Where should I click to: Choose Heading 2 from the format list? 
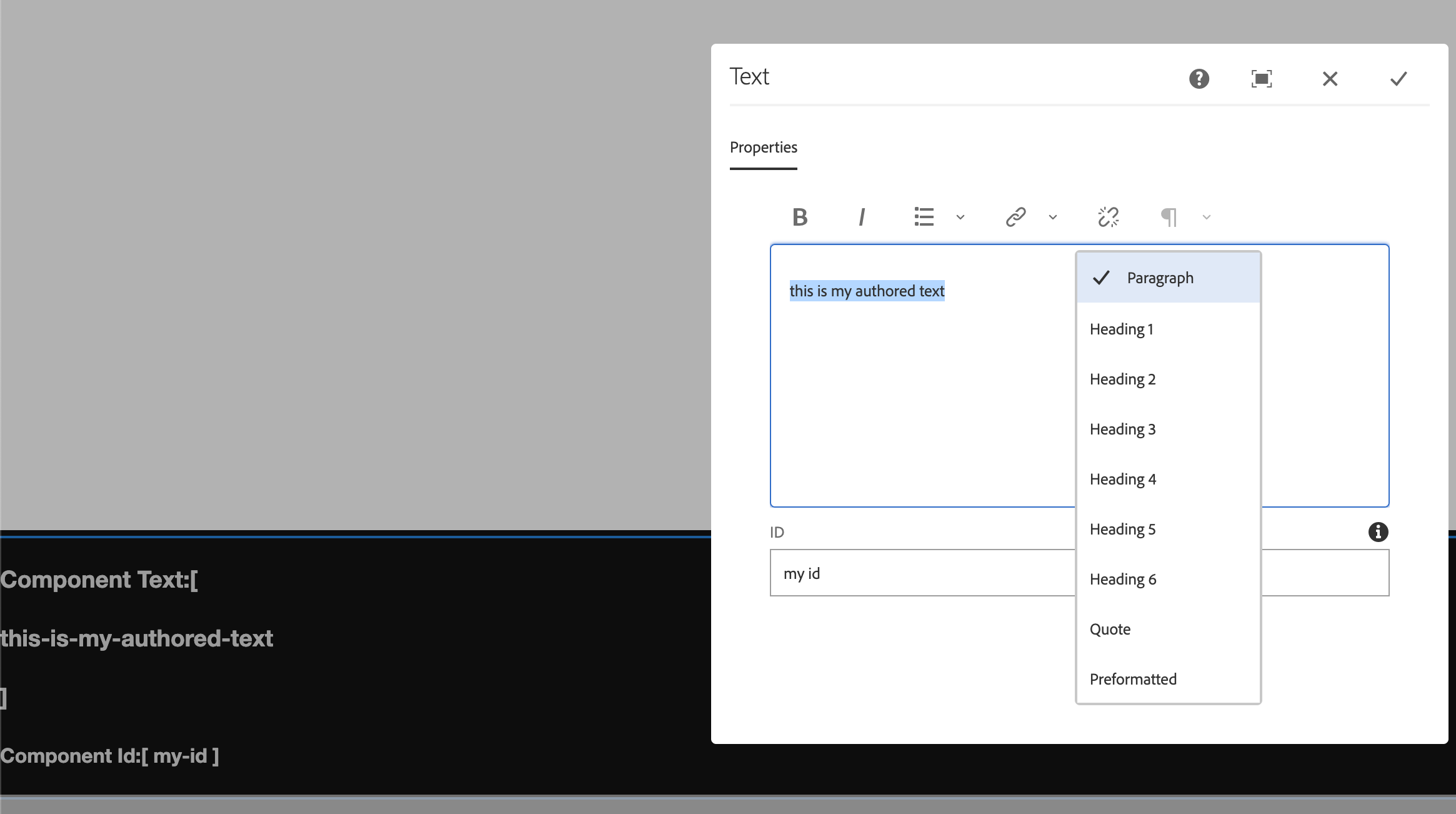pyautogui.click(x=1122, y=379)
